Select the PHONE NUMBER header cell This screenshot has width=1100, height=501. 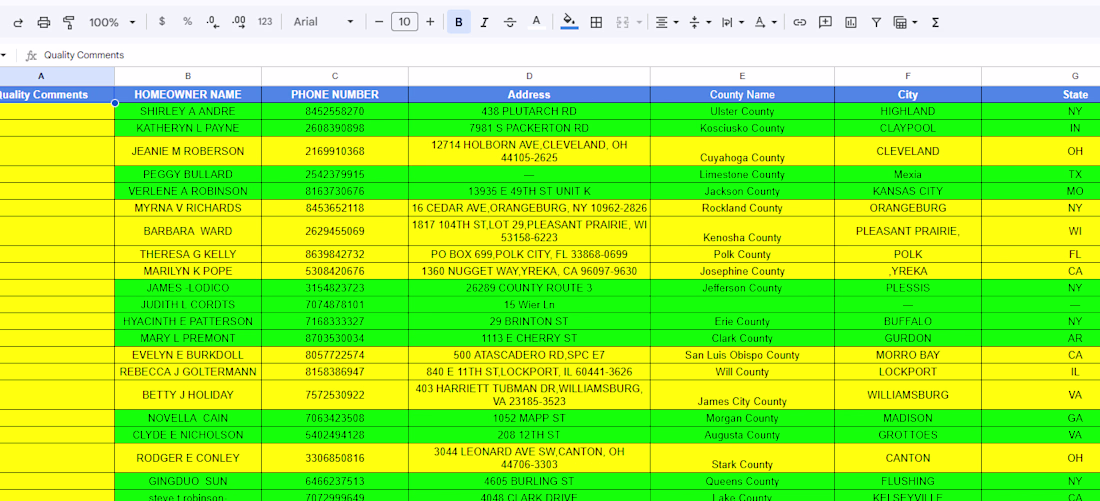point(335,94)
